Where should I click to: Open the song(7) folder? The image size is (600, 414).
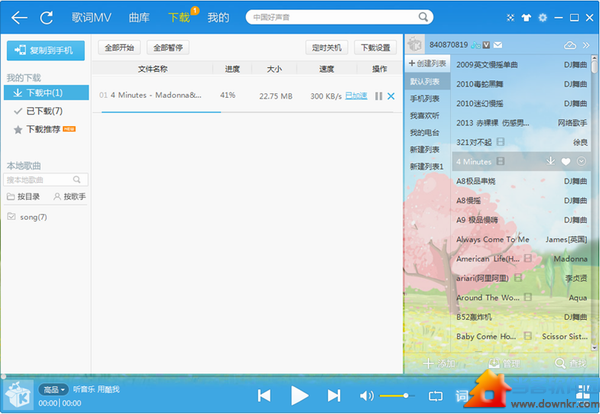point(28,217)
